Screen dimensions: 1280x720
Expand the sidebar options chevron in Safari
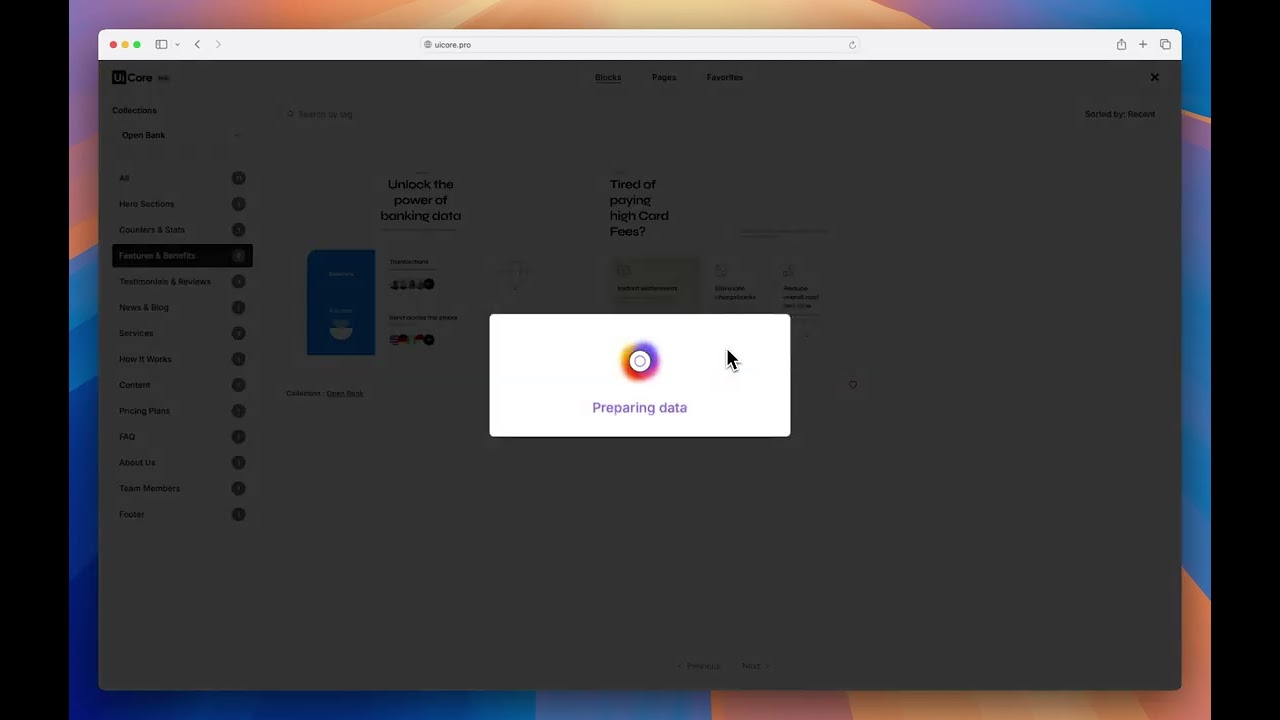pyautogui.click(x=177, y=44)
